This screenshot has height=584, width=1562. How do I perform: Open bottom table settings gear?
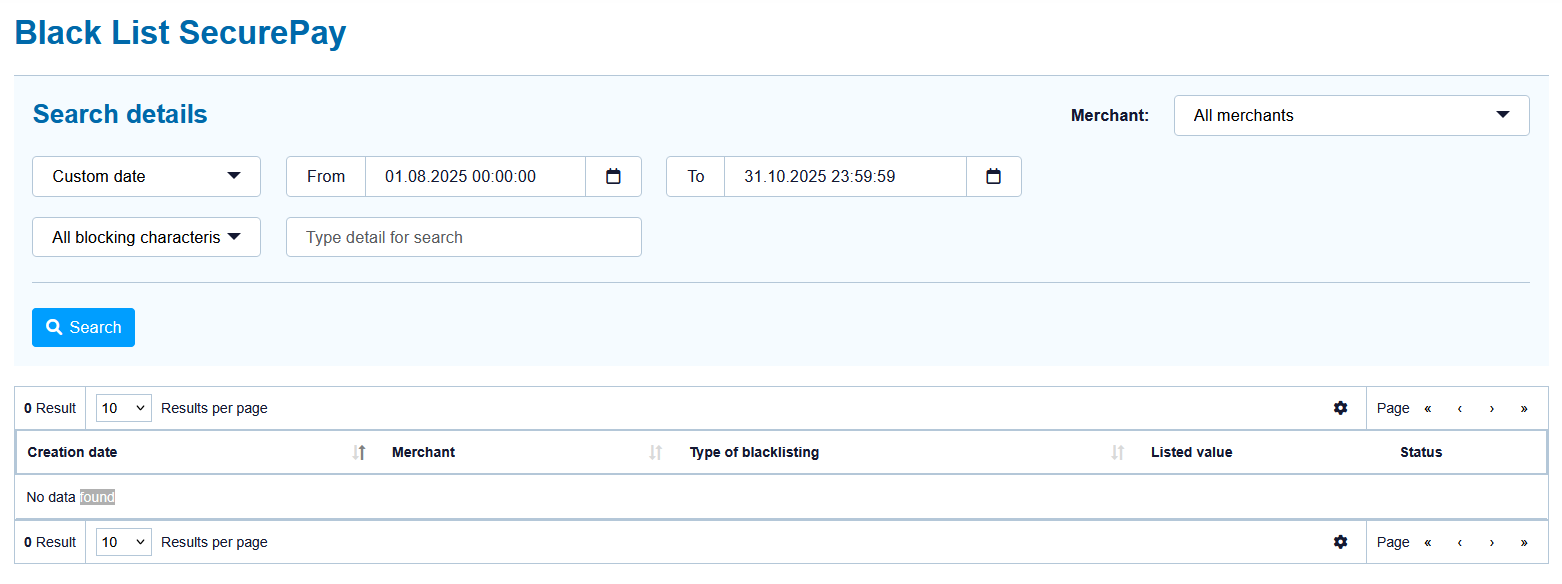point(1340,542)
